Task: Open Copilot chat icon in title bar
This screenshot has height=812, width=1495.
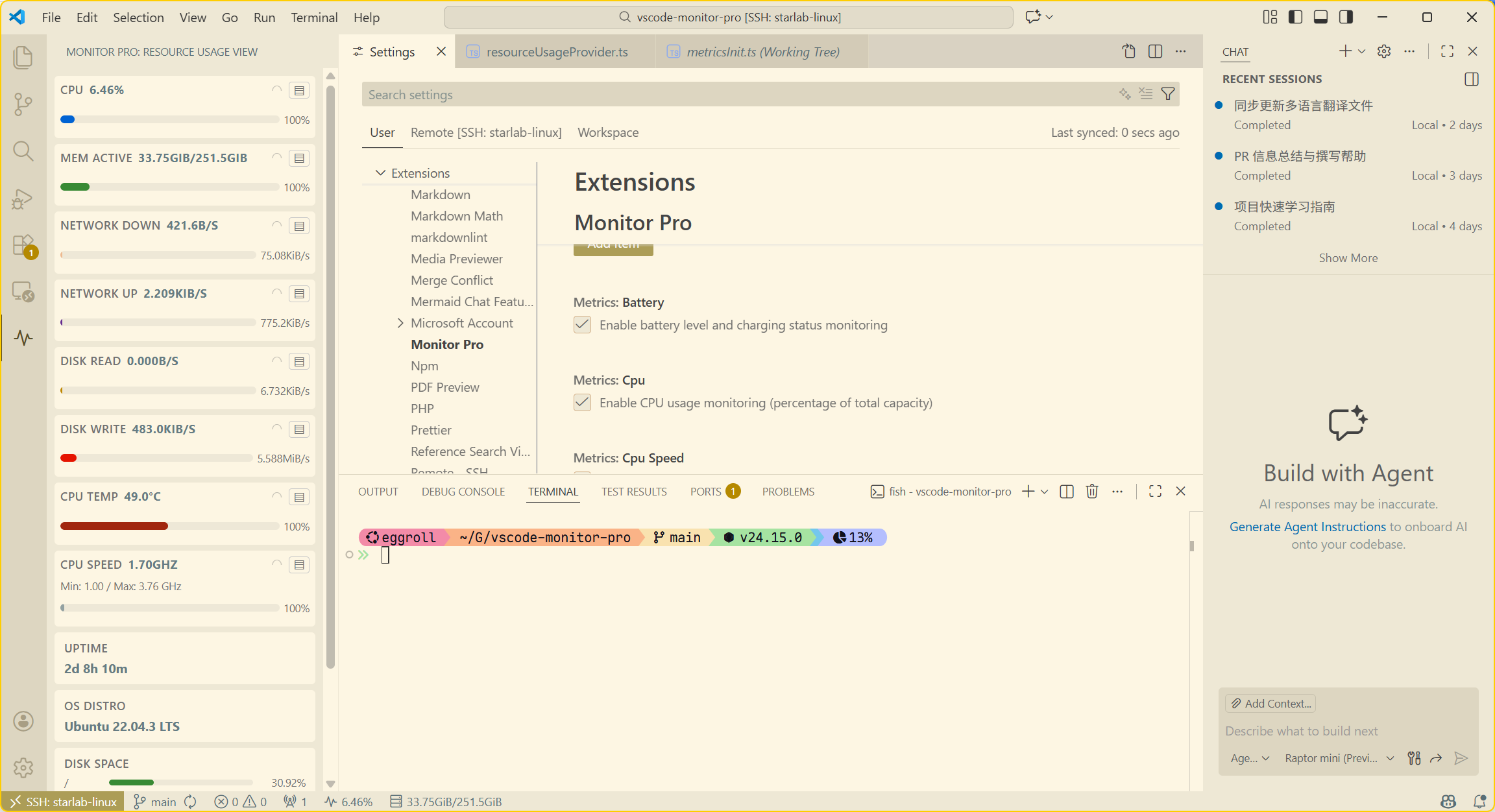Action: (1033, 17)
